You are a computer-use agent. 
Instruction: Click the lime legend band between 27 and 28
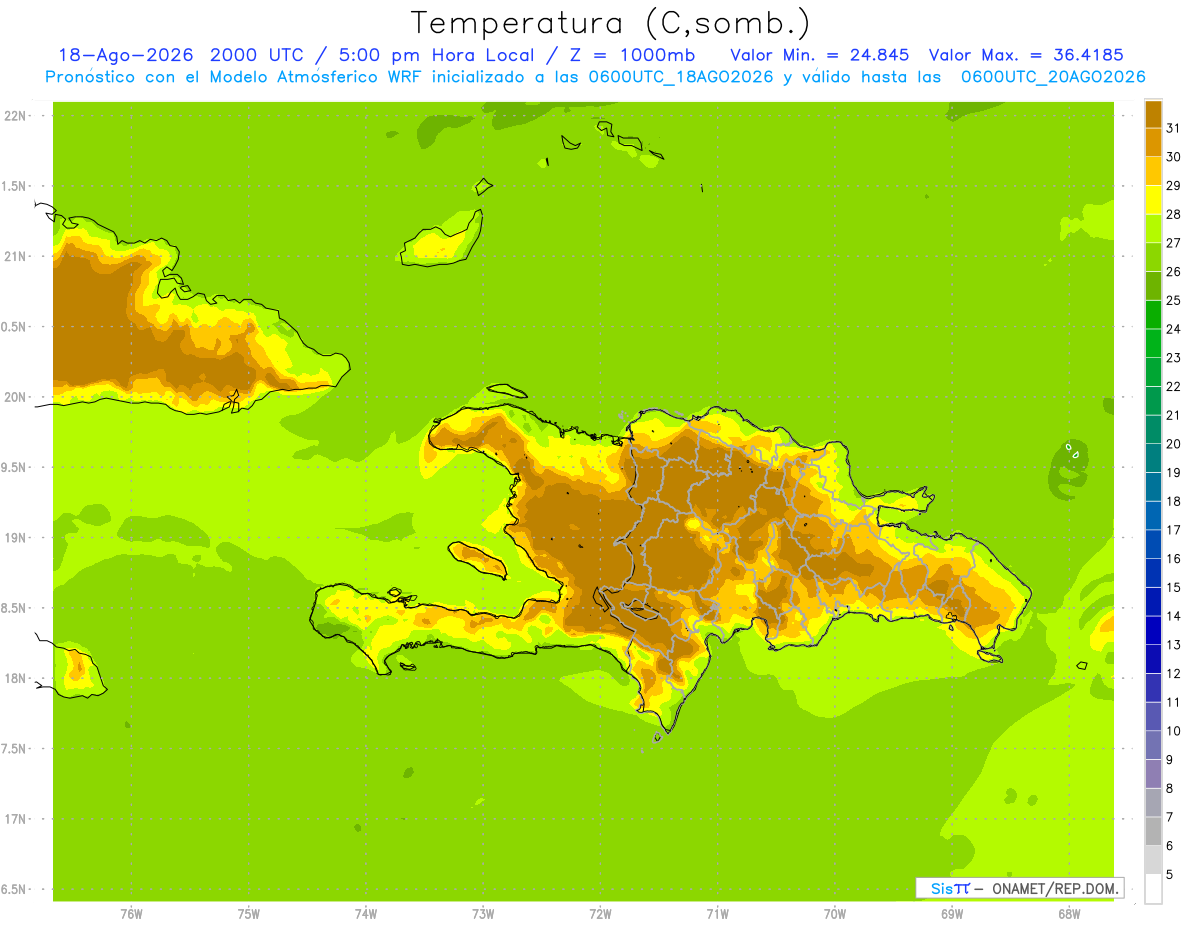1153,228
